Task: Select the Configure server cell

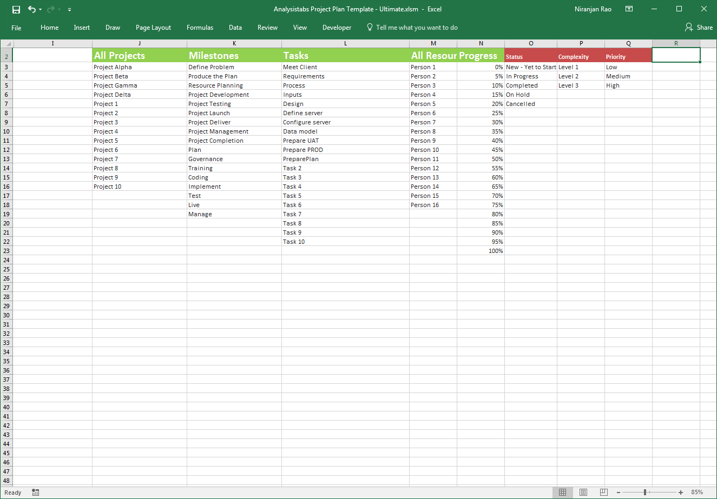Action: [345, 122]
